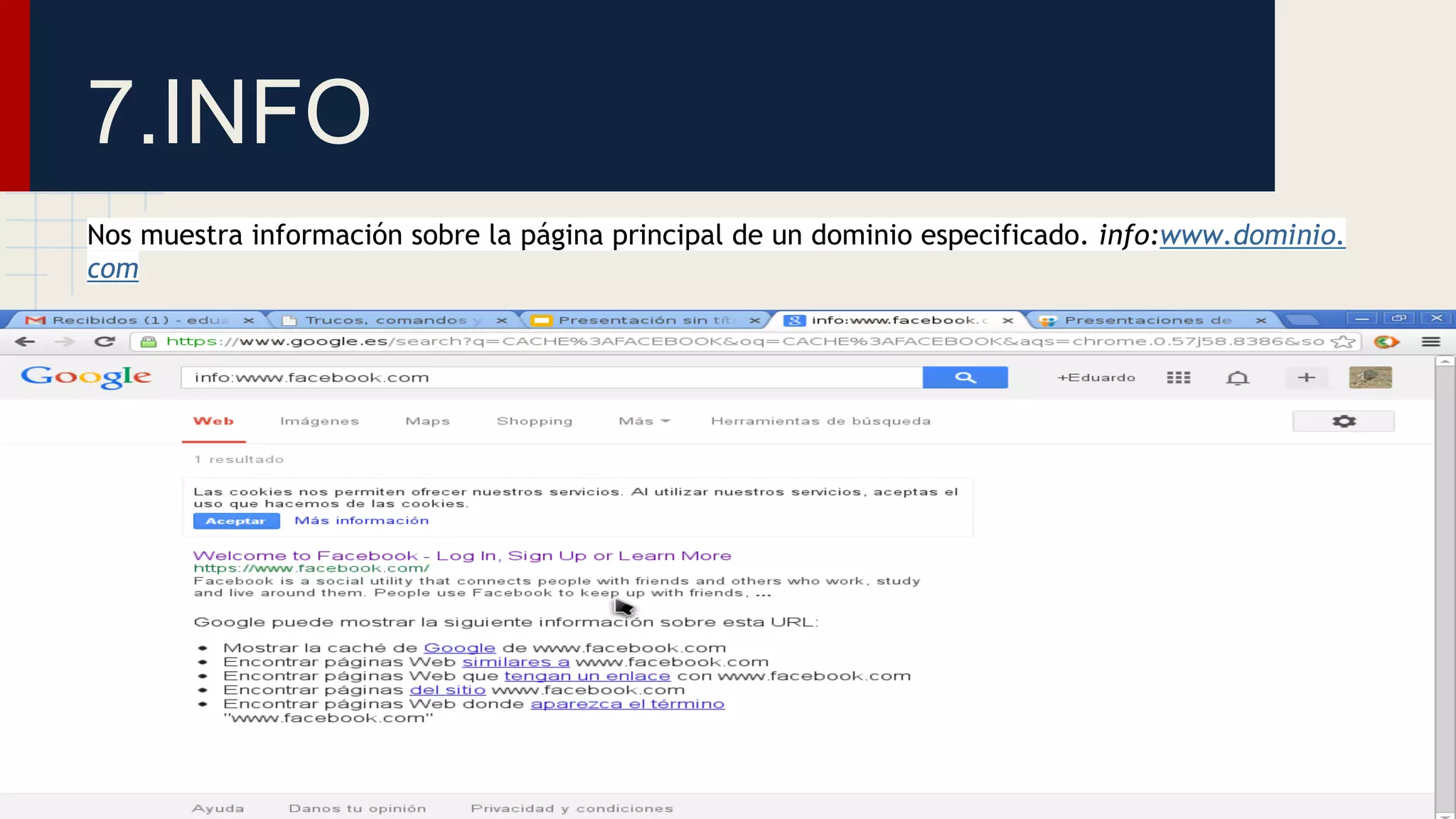Accept cookies with the Aceptar button
The height and width of the screenshot is (819, 1456).
(235, 521)
